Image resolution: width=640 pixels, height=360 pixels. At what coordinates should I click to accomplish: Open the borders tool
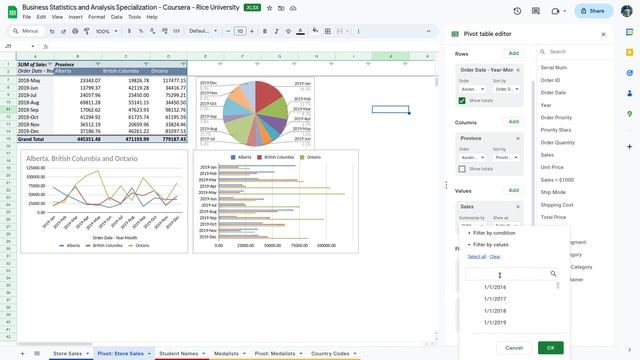[x=327, y=31]
